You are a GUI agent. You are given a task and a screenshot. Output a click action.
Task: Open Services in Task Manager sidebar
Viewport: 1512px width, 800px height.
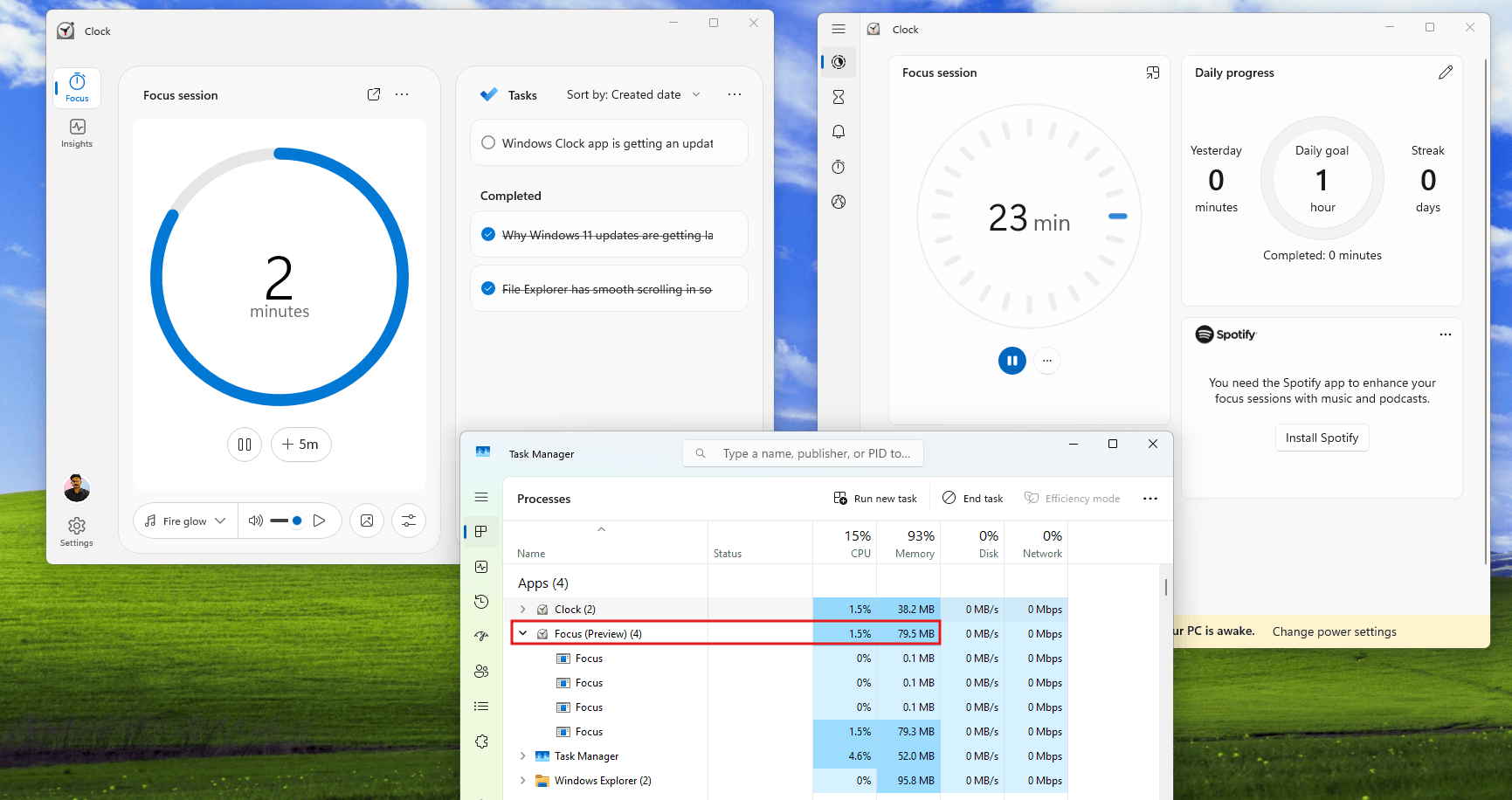pyautogui.click(x=481, y=741)
